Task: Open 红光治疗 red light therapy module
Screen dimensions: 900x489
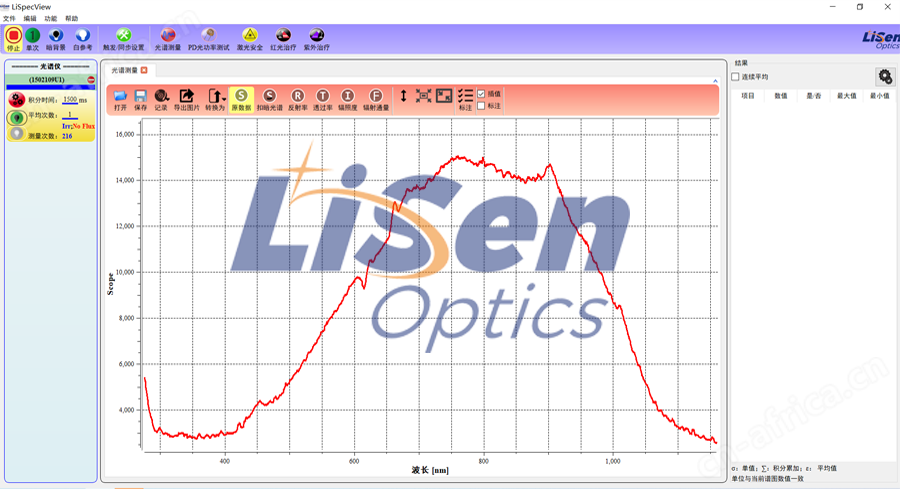Action: pos(283,39)
